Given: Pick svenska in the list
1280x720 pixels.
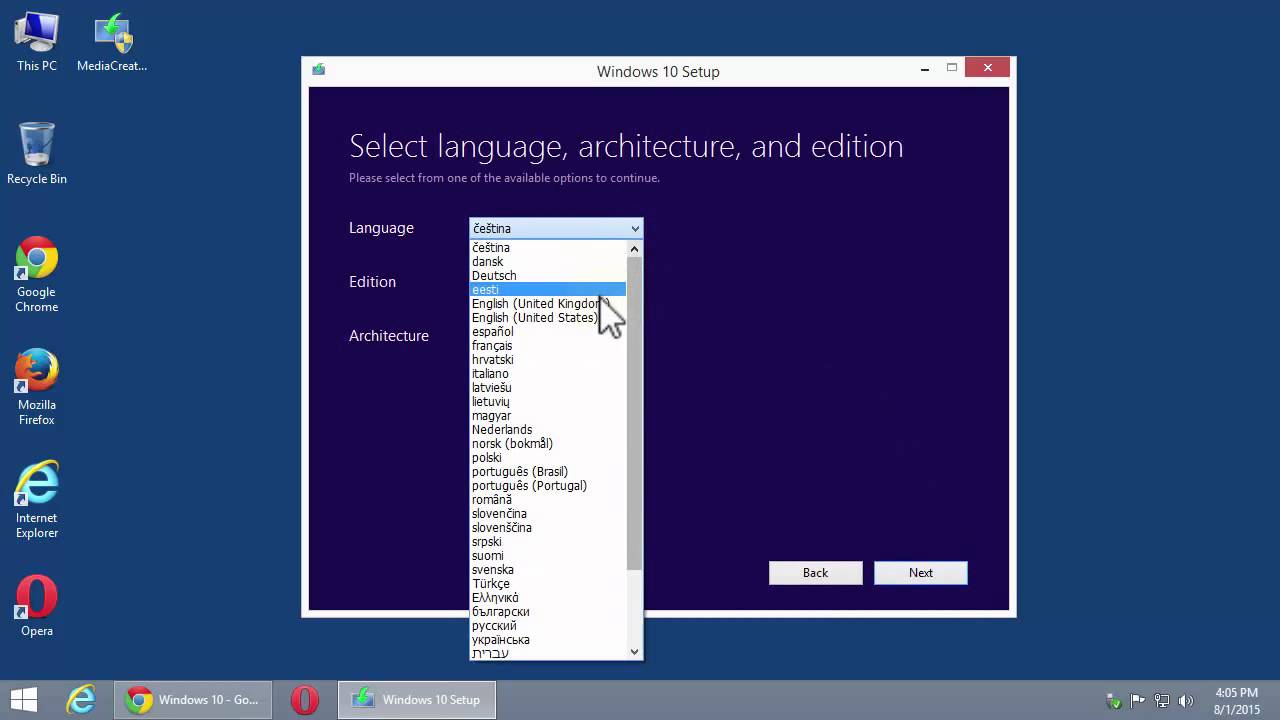Looking at the screenshot, I should pos(548,569).
